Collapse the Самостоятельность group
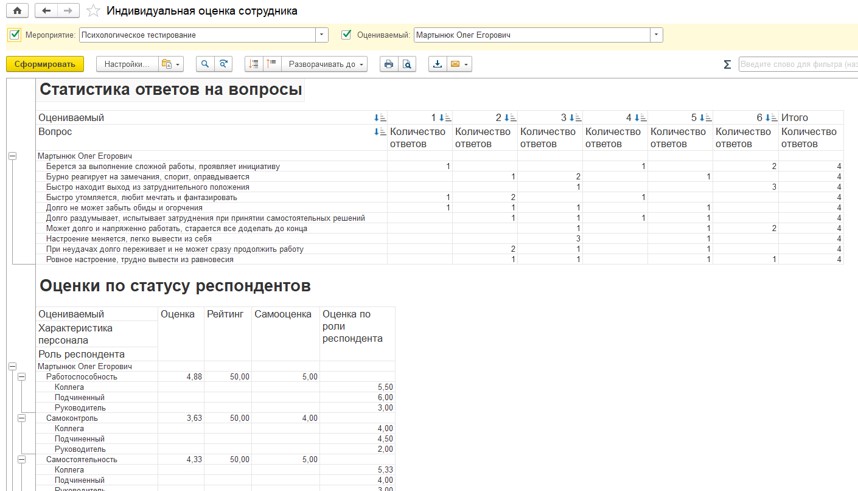This screenshot has width=858, height=491. point(21,459)
